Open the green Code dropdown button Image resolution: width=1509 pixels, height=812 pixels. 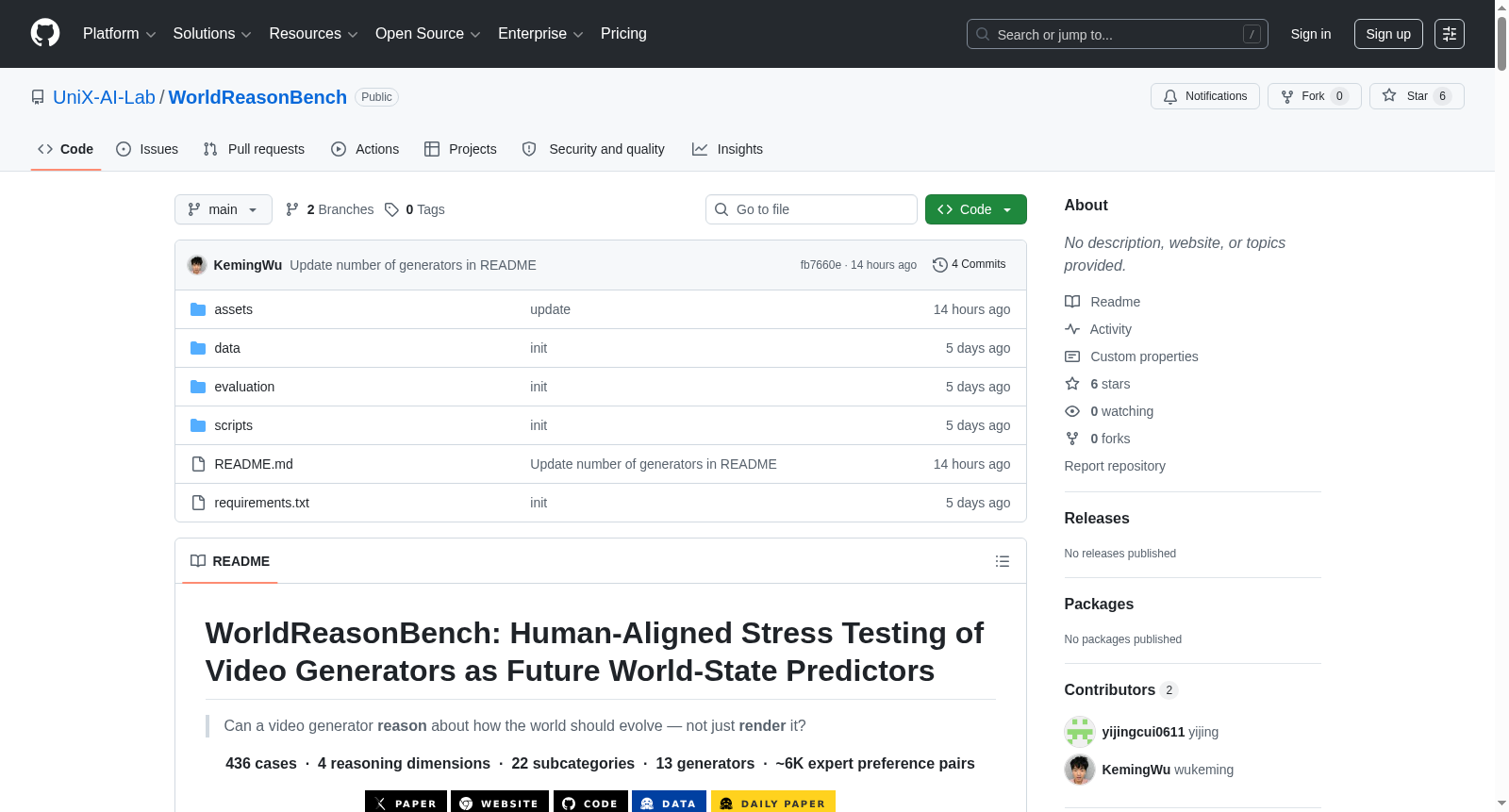coord(976,209)
